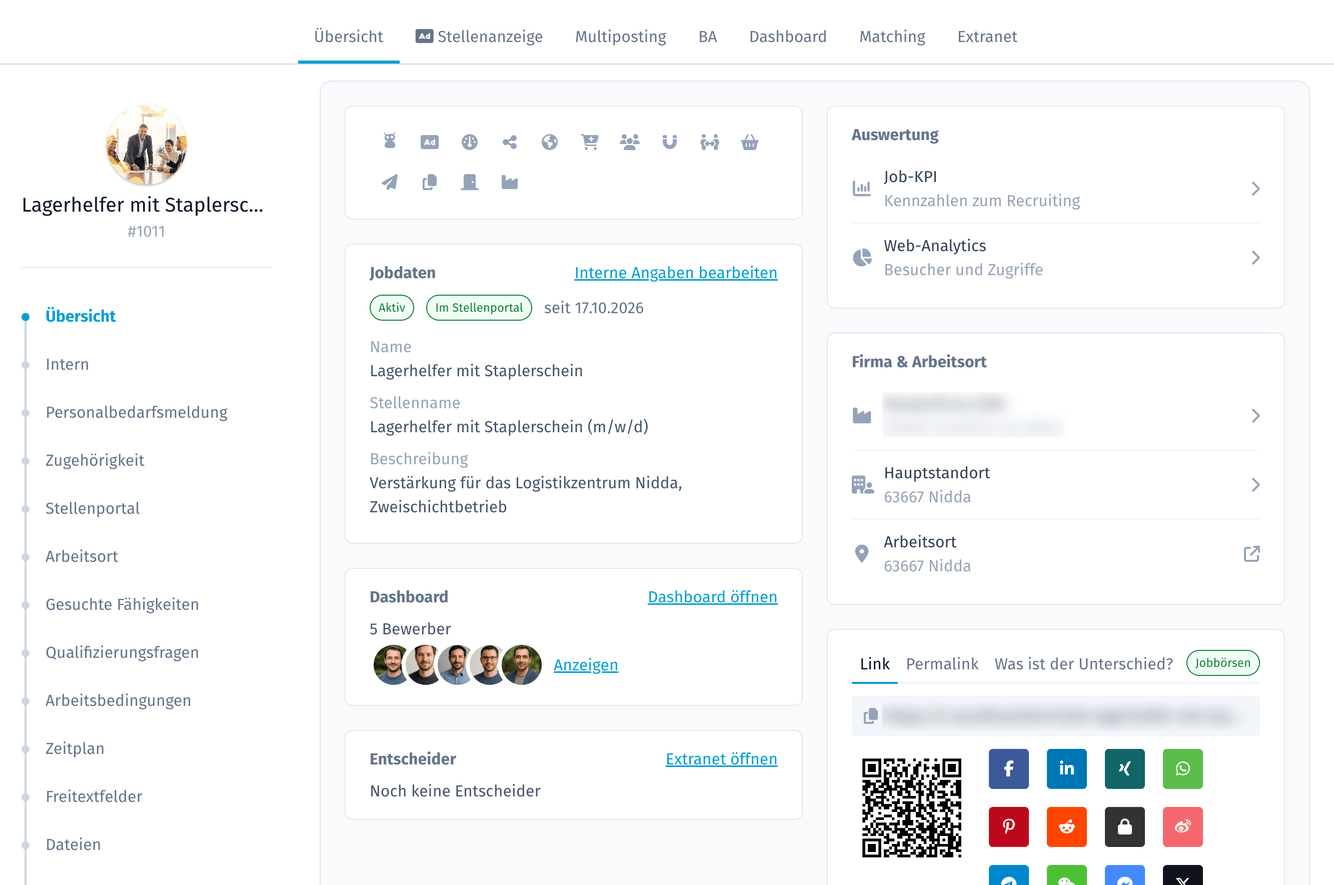This screenshot has height=885, width=1334.
Task: Click the people group icon in the toolbar
Action: pyautogui.click(x=630, y=142)
